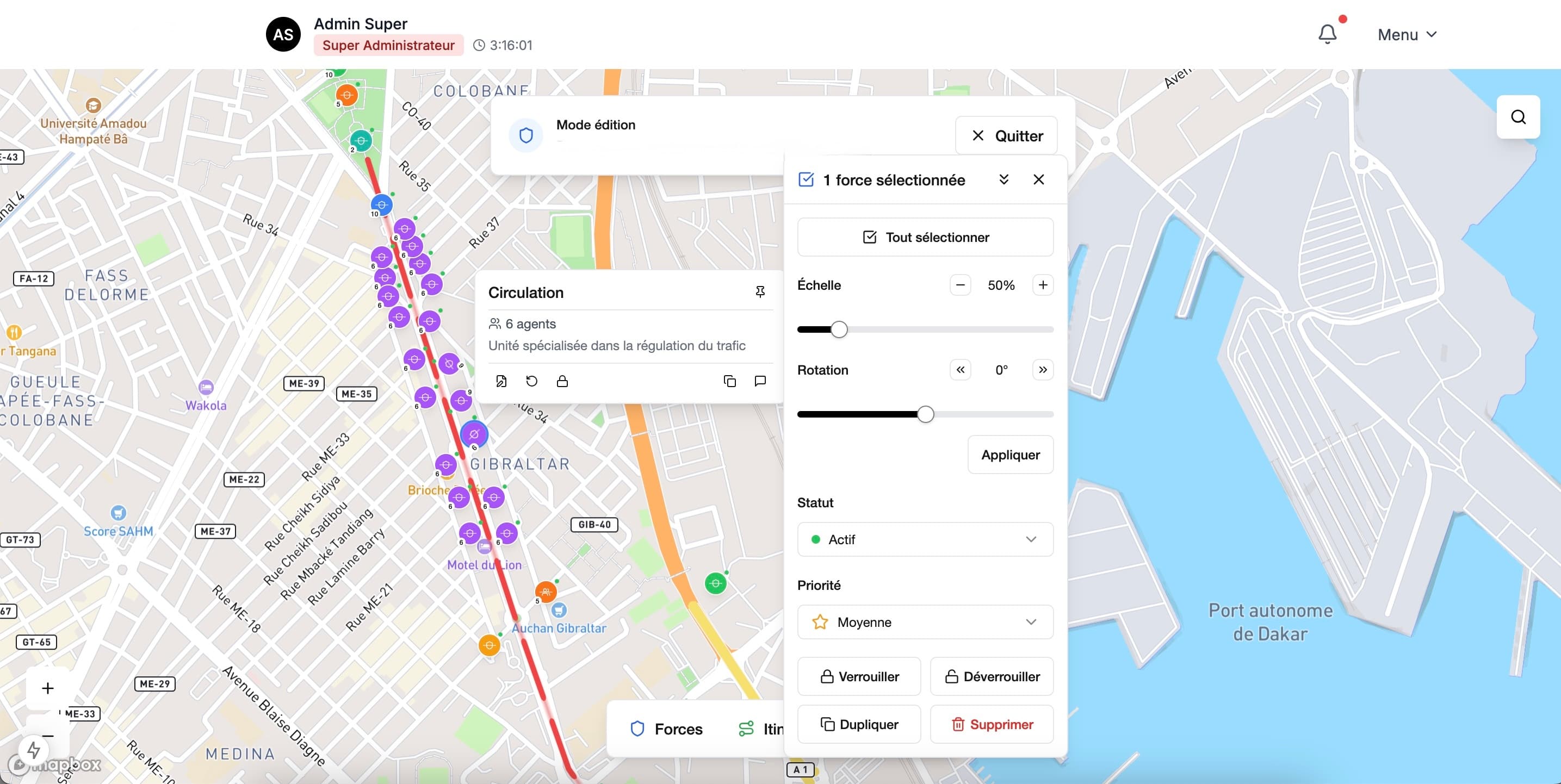Open the notifications bell
This screenshot has height=784, width=1561.
(x=1327, y=34)
